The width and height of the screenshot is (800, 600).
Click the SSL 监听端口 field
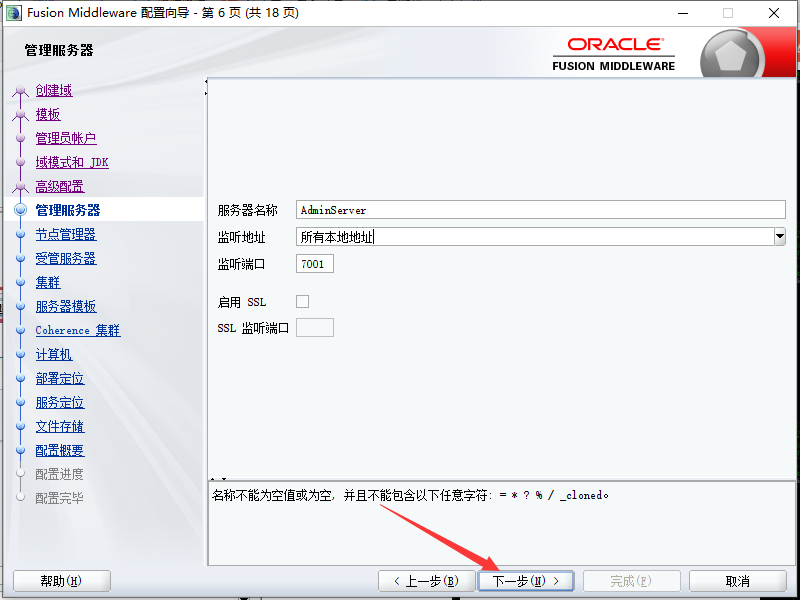pyautogui.click(x=315, y=328)
